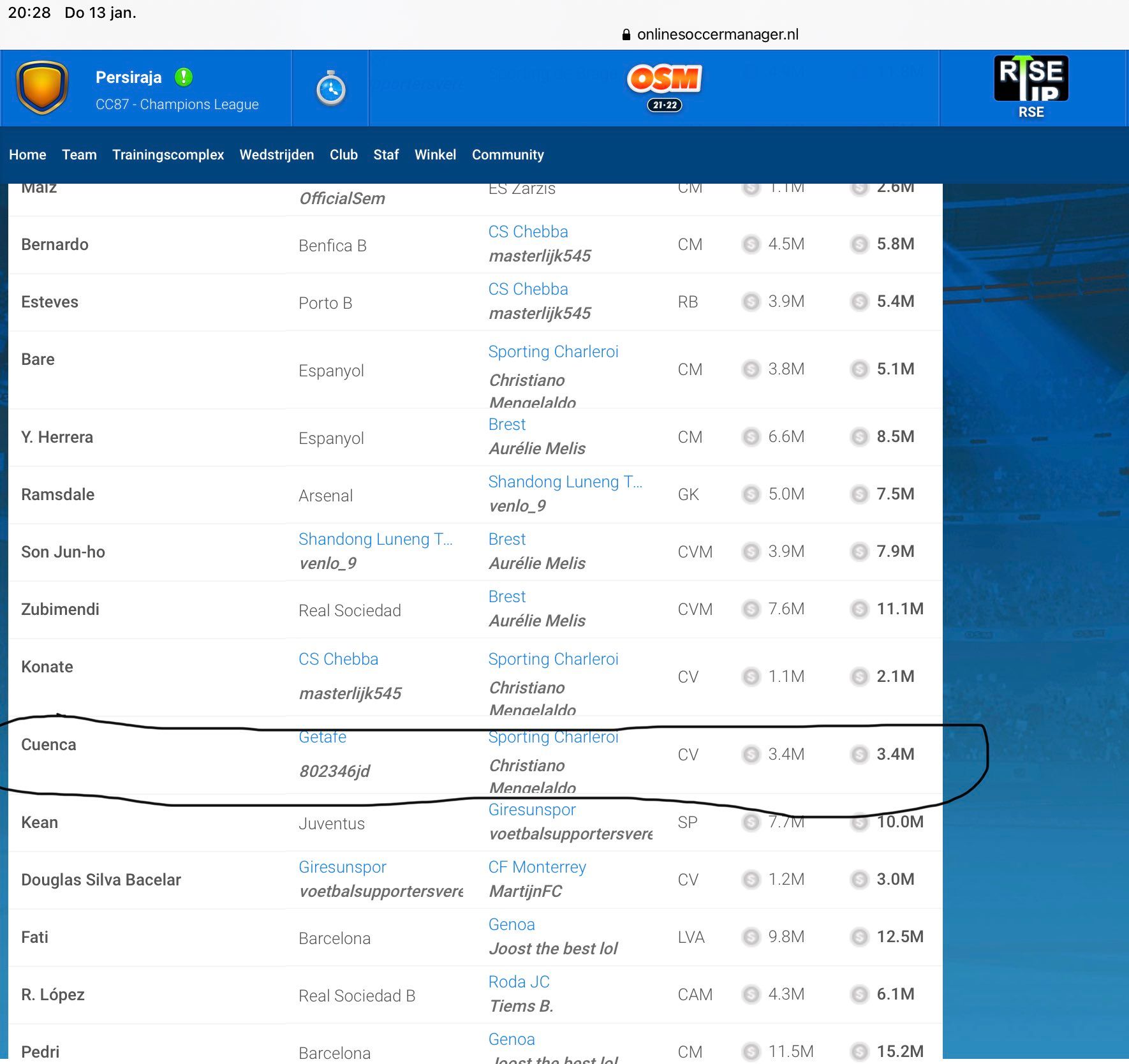Open Shandong Luneng link in Ramsdale row
The height and width of the screenshot is (1064, 1129).
click(x=565, y=482)
